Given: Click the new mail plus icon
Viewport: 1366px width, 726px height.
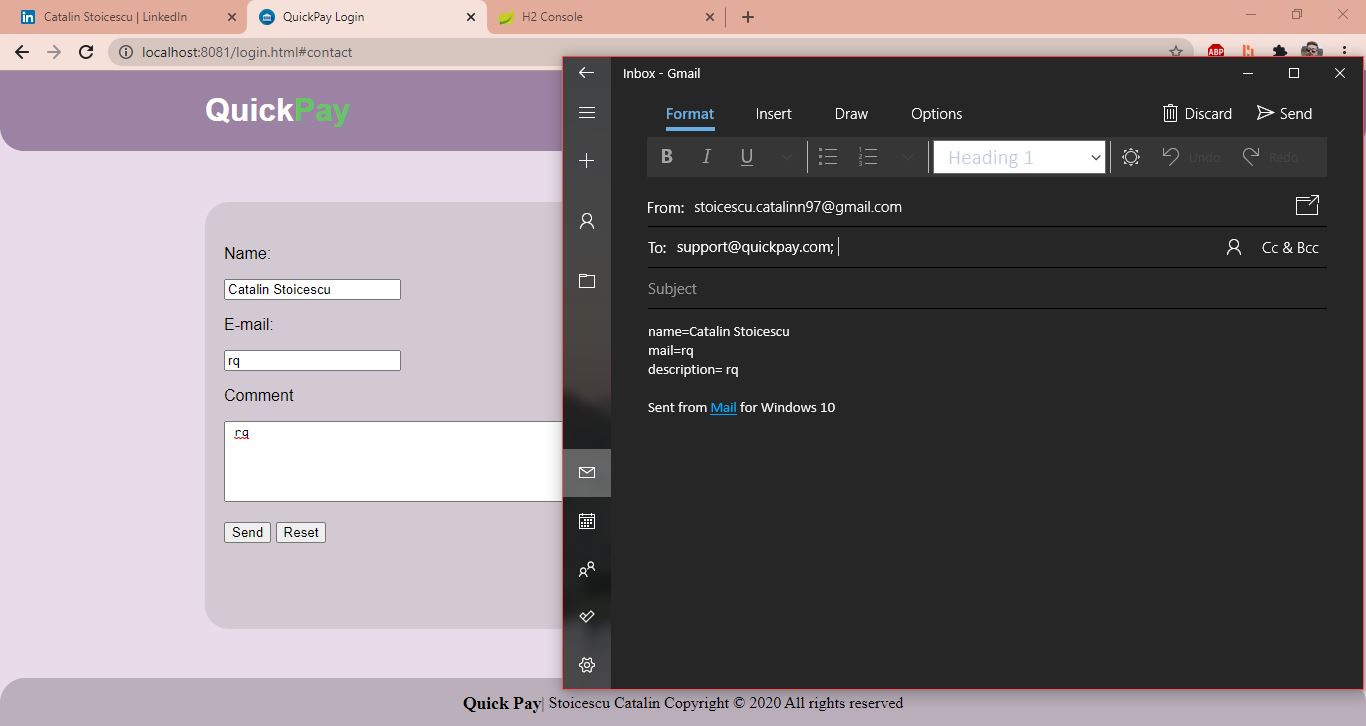Looking at the screenshot, I should pos(587,161).
